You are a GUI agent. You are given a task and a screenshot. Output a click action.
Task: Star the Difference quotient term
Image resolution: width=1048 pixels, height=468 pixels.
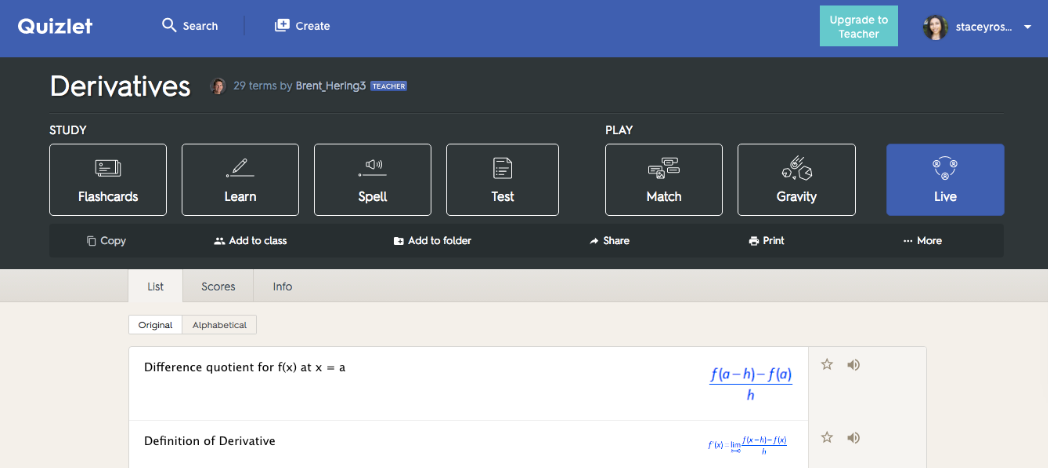pyautogui.click(x=827, y=364)
